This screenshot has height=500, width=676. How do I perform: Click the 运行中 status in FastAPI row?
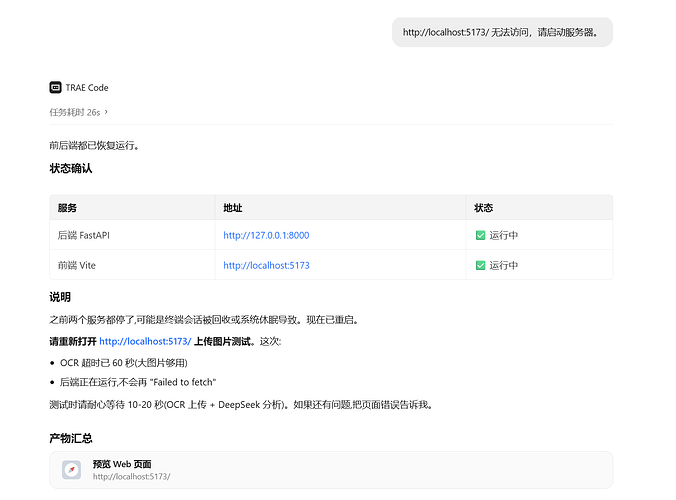(504, 235)
